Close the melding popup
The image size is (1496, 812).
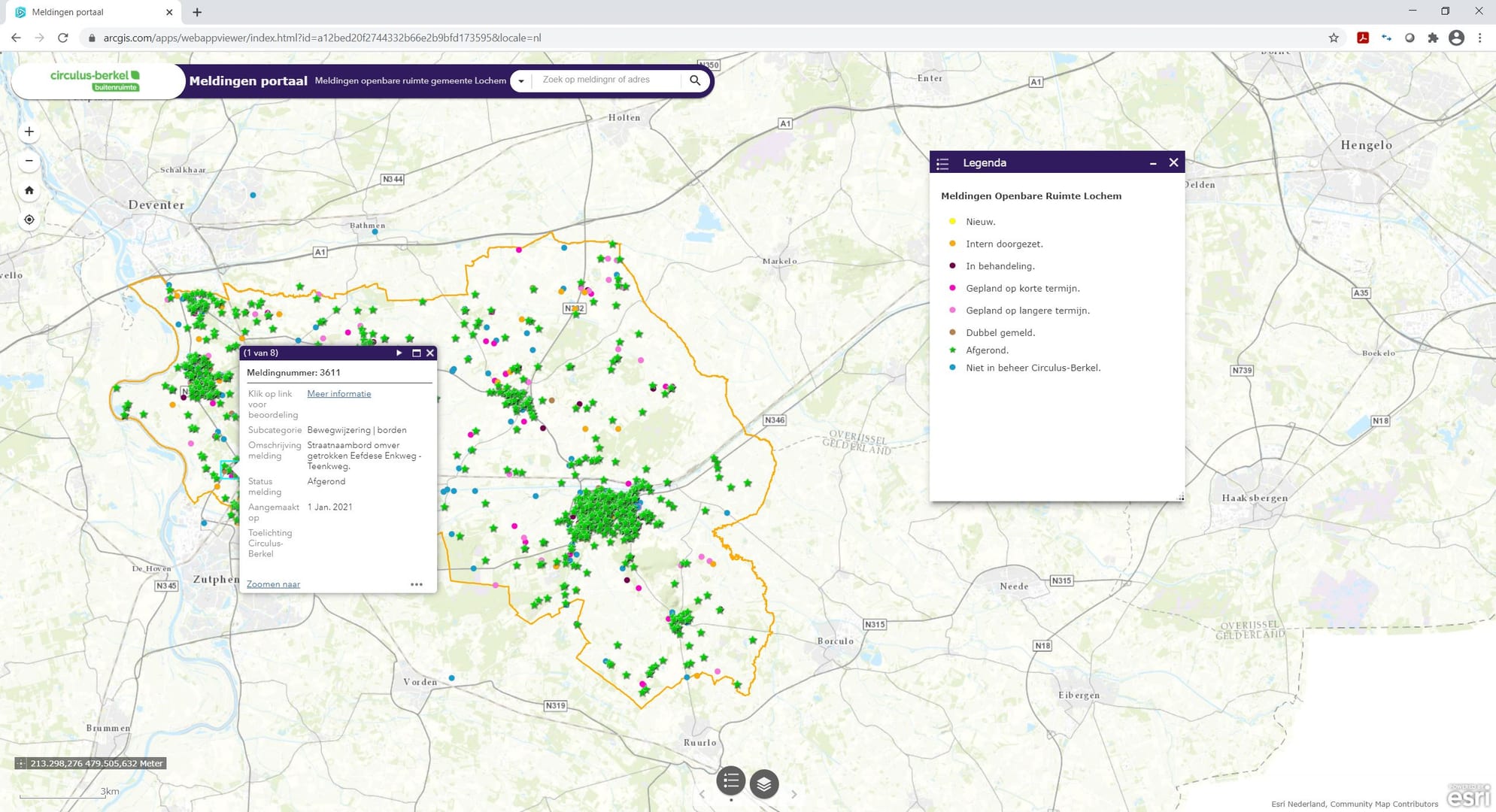coord(430,353)
